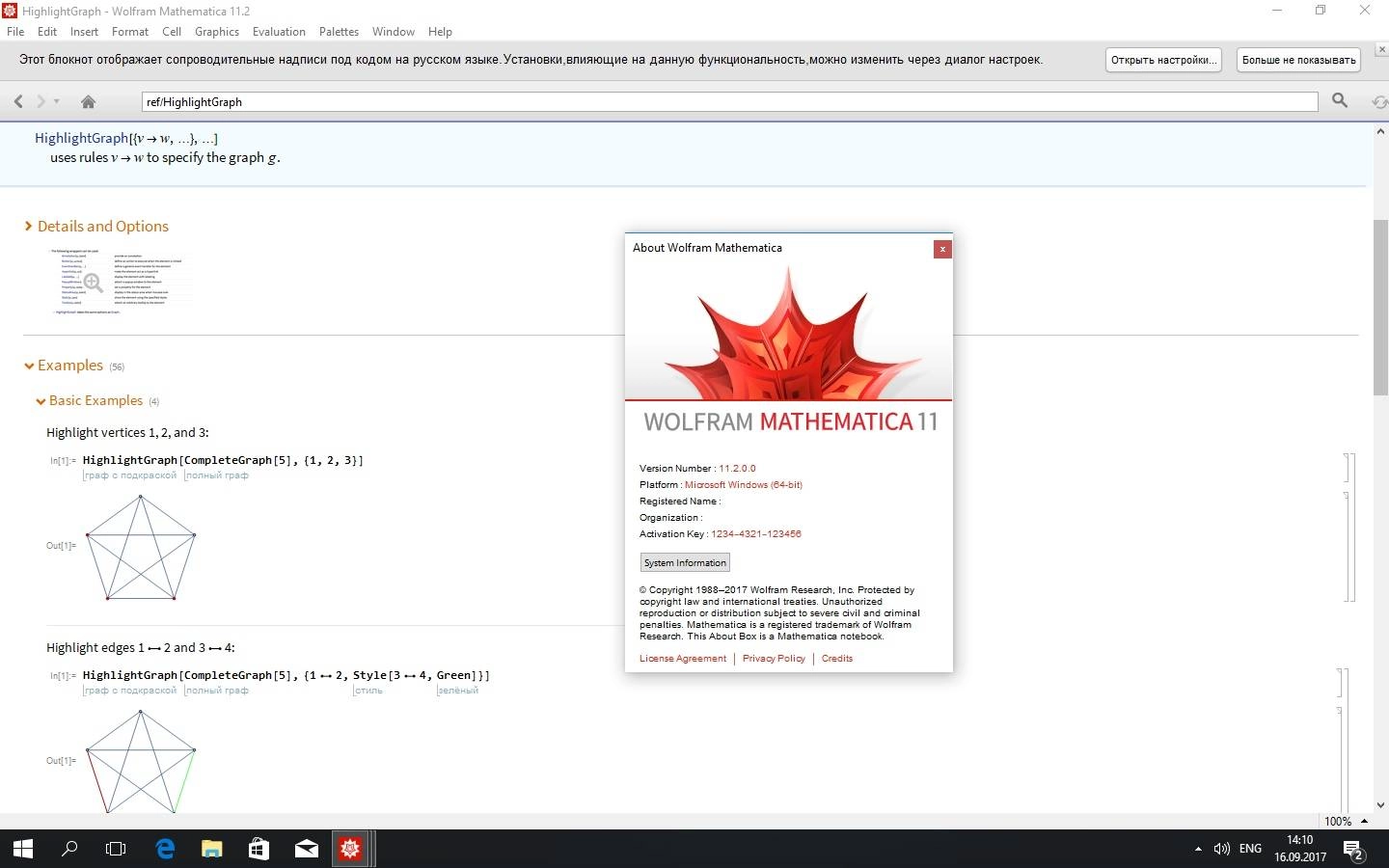This screenshot has width=1389, height=868.
Task: Open the Cell menu
Action: 172,31
